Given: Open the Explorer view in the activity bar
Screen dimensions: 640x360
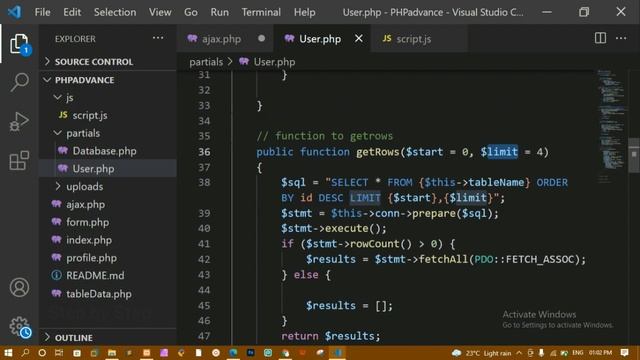Looking at the screenshot, I should (x=19, y=44).
